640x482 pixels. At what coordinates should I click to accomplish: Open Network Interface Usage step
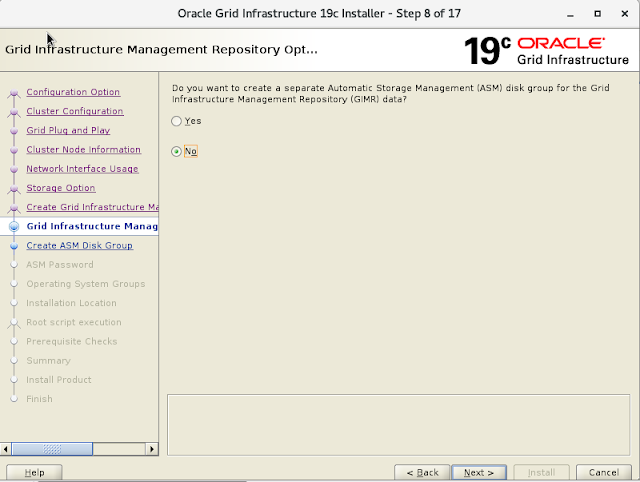[82, 169]
